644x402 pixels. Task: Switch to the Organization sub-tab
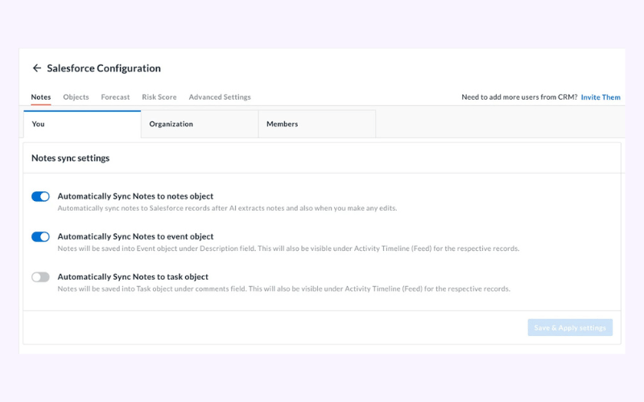[x=200, y=124]
